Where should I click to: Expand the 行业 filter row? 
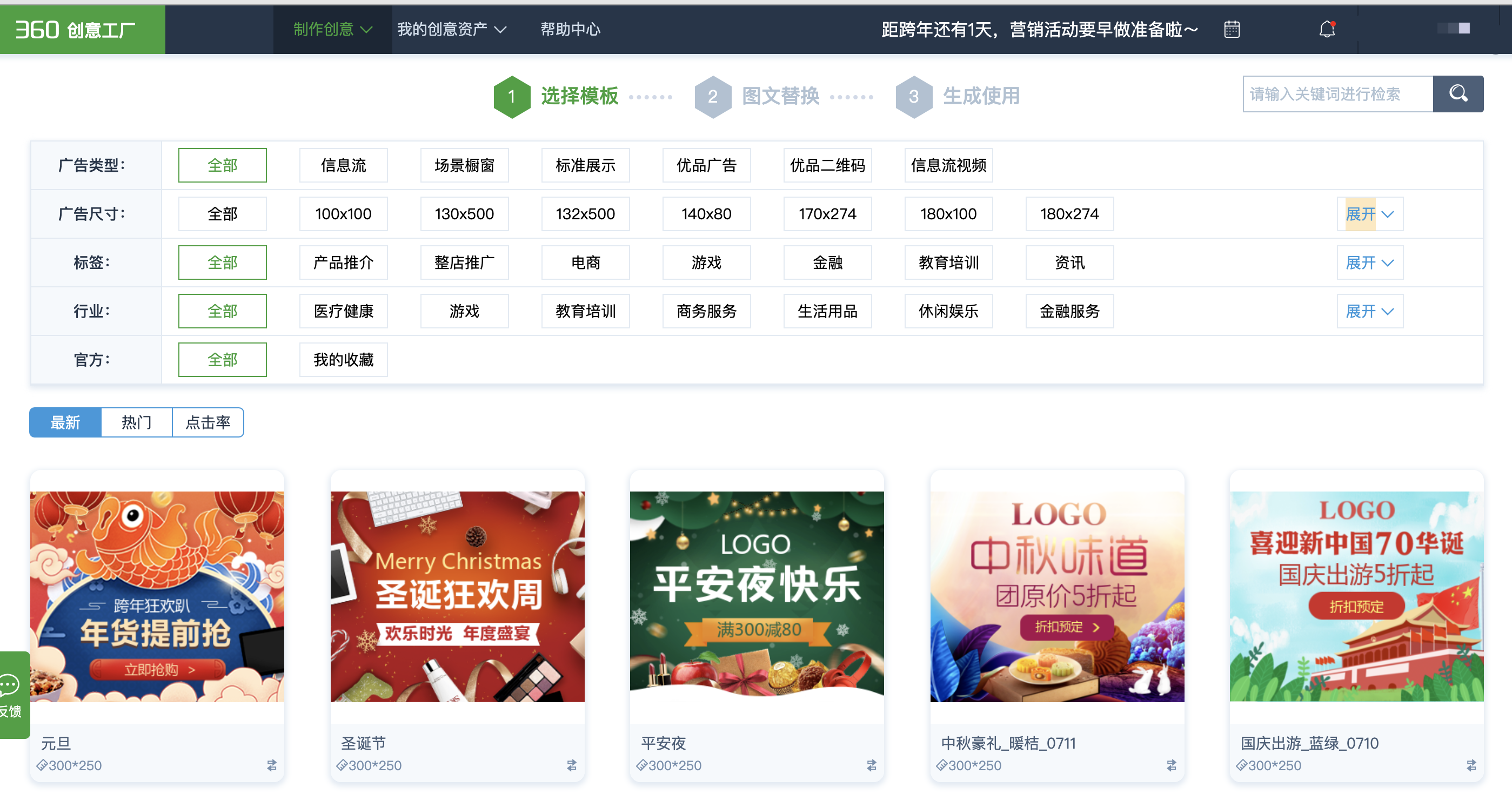click(x=1370, y=312)
